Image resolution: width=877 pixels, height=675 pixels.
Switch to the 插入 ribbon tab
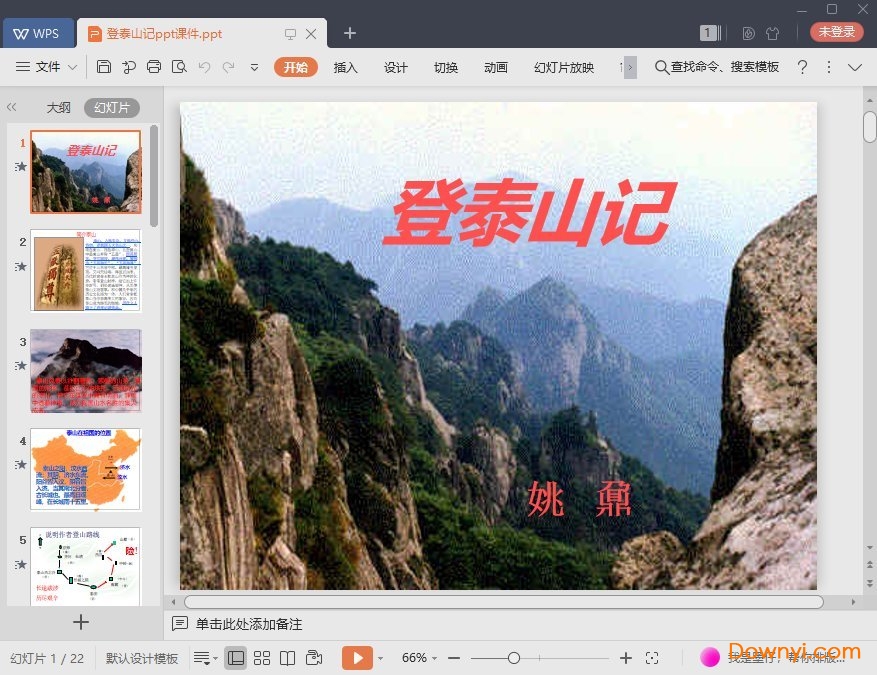345,67
